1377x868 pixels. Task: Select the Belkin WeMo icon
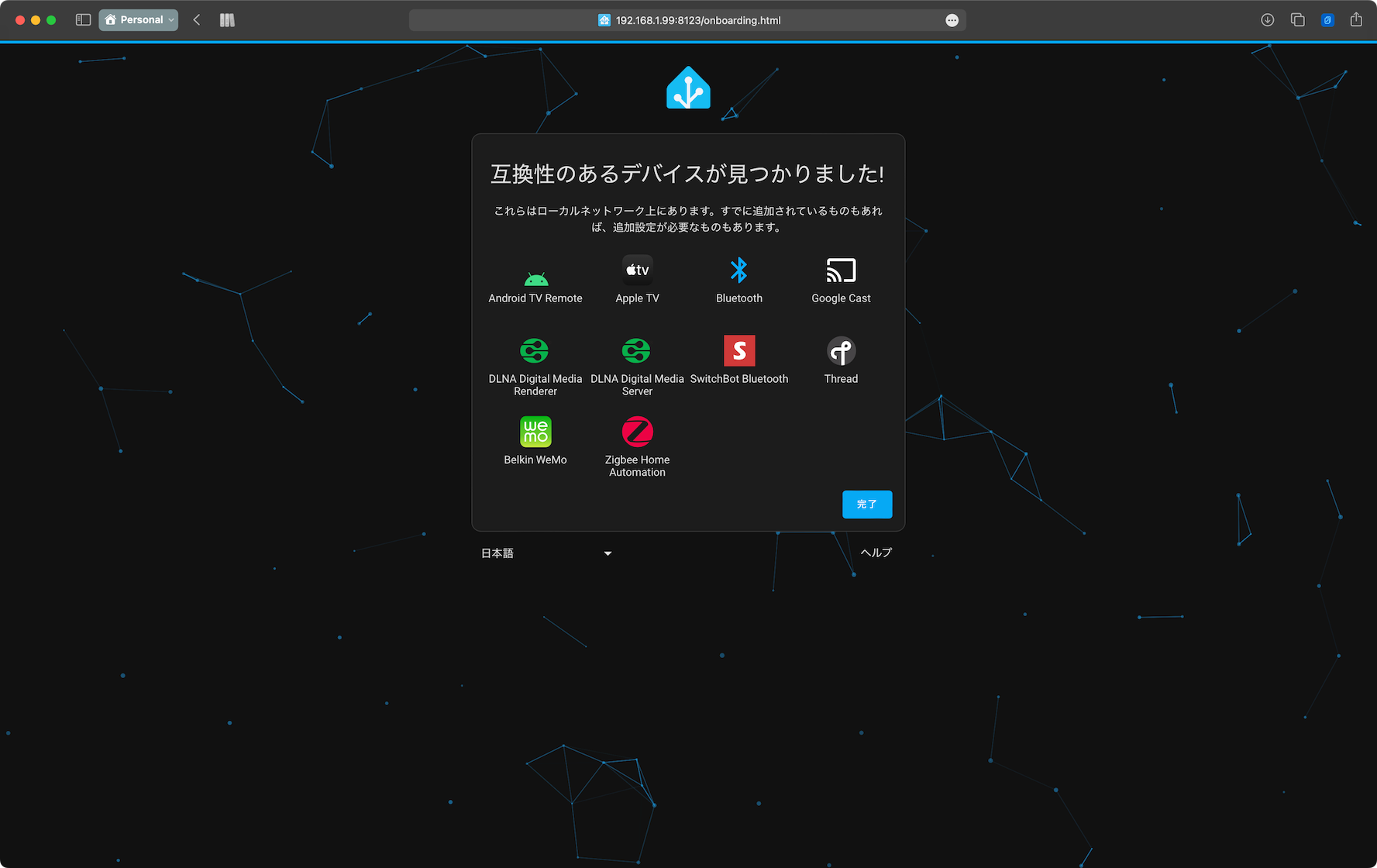pos(535,432)
